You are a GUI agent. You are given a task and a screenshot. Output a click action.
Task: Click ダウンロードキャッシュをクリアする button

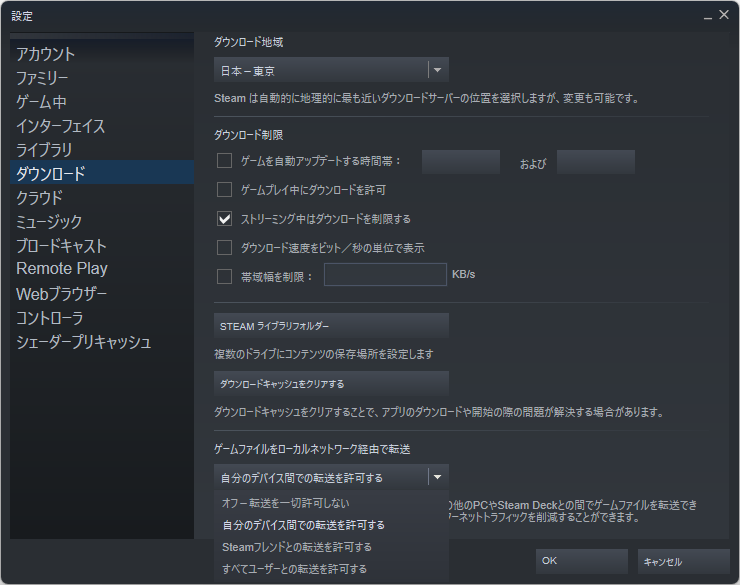[x=331, y=384]
